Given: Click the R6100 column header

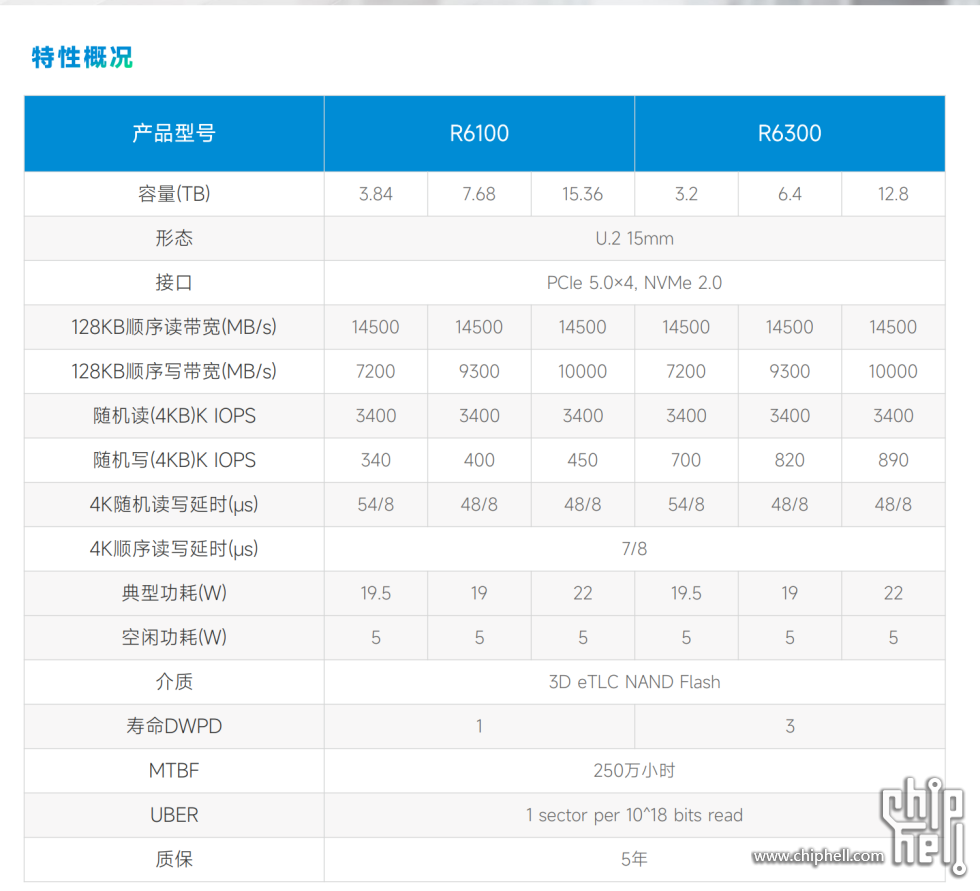Looking at the screenshot, I should point(479,133).
